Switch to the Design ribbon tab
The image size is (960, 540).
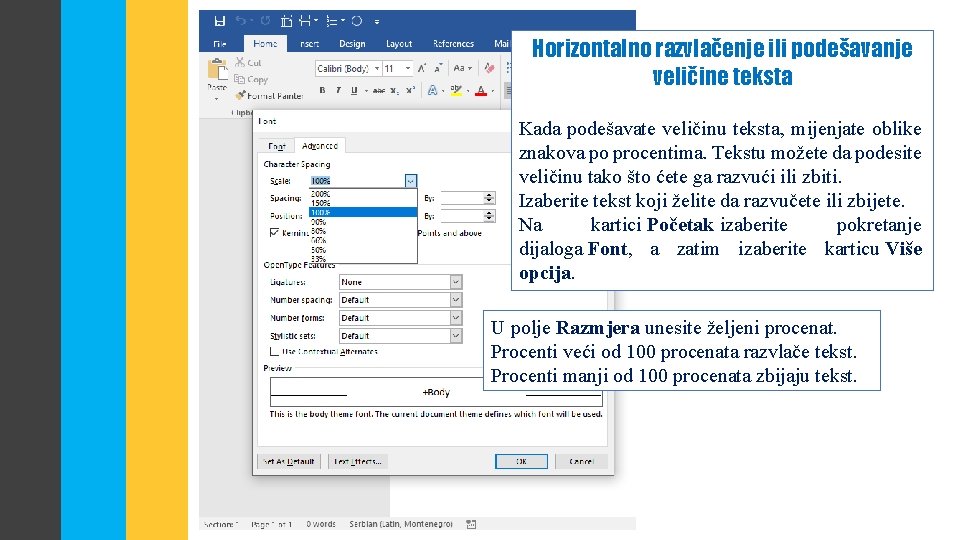click(352, 43)
